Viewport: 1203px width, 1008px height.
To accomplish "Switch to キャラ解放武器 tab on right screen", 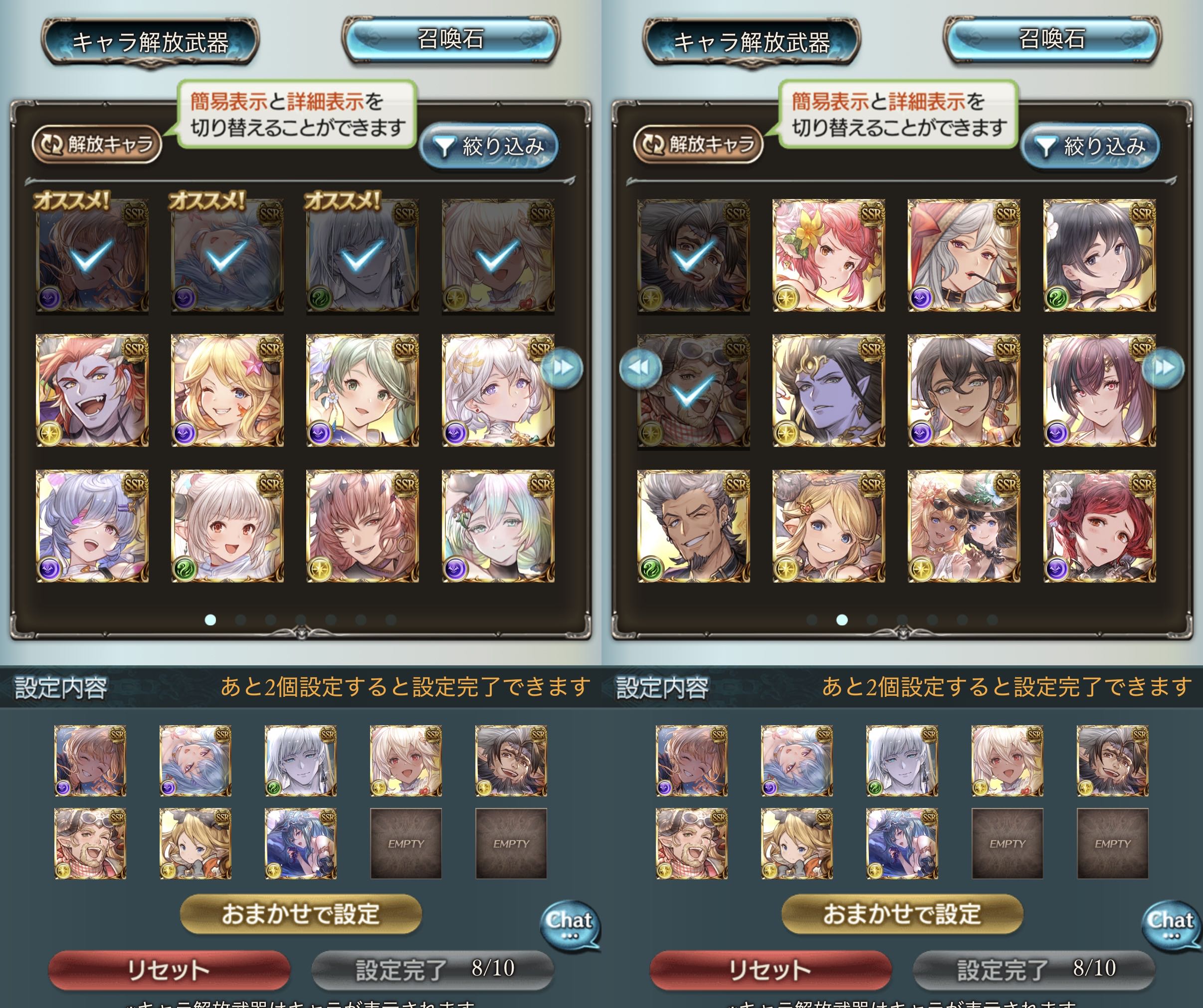I will 752,42.
